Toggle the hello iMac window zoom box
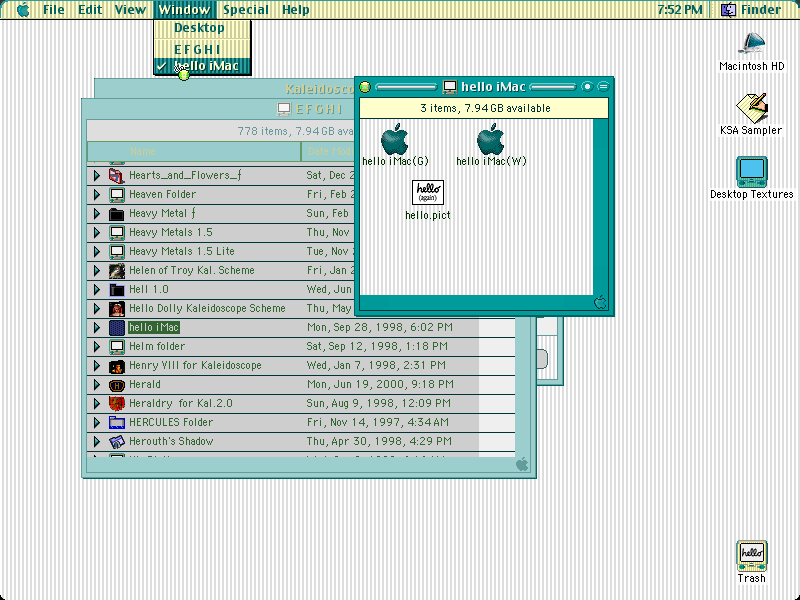800x600 pixels. tap(587, 87)
